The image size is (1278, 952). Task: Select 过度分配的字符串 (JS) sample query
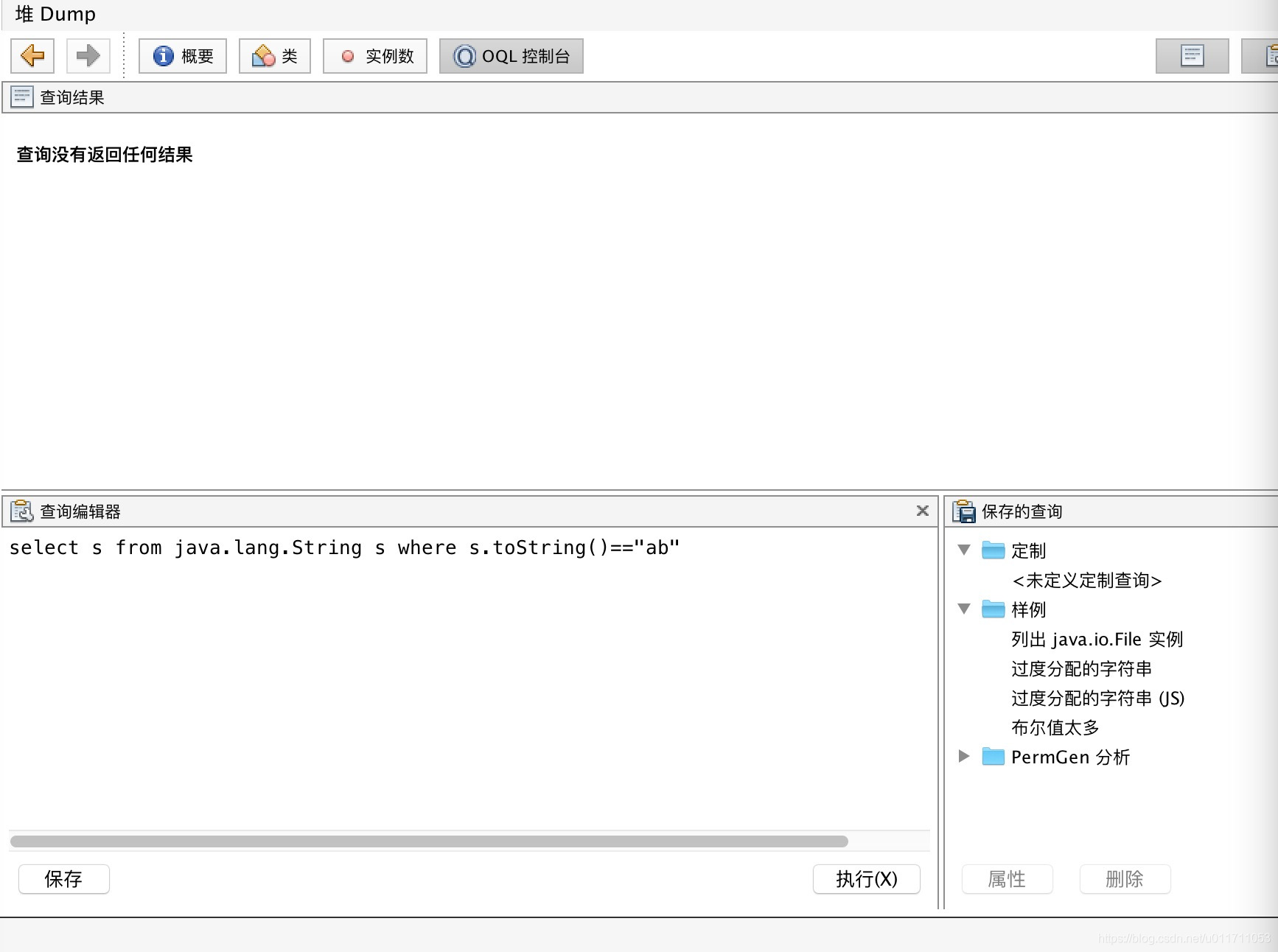(x=1098, y=699)
